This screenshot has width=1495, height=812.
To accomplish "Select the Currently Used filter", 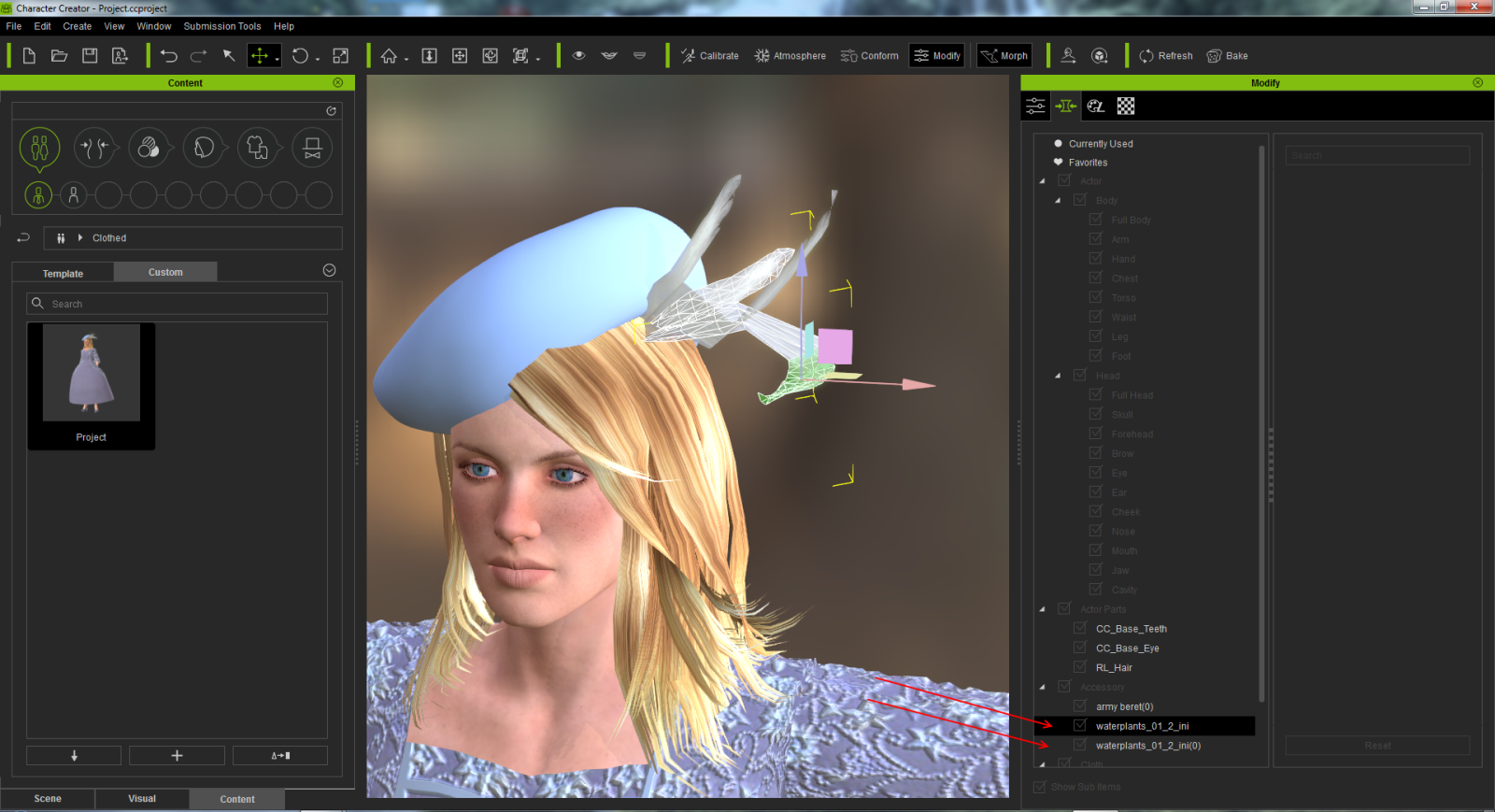I will 1101,144.
